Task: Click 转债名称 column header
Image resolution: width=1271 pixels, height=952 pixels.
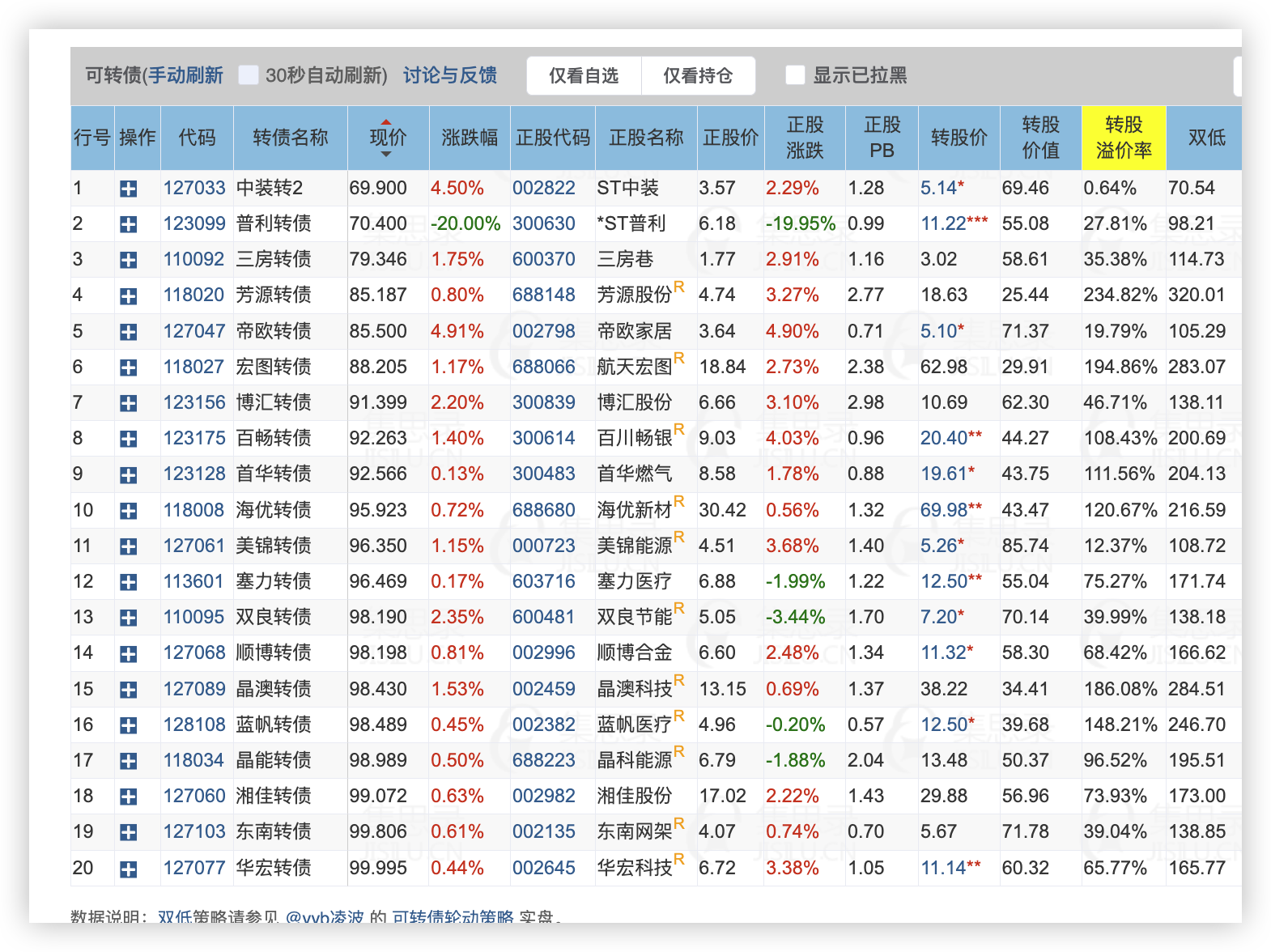Action: point(290,138)
